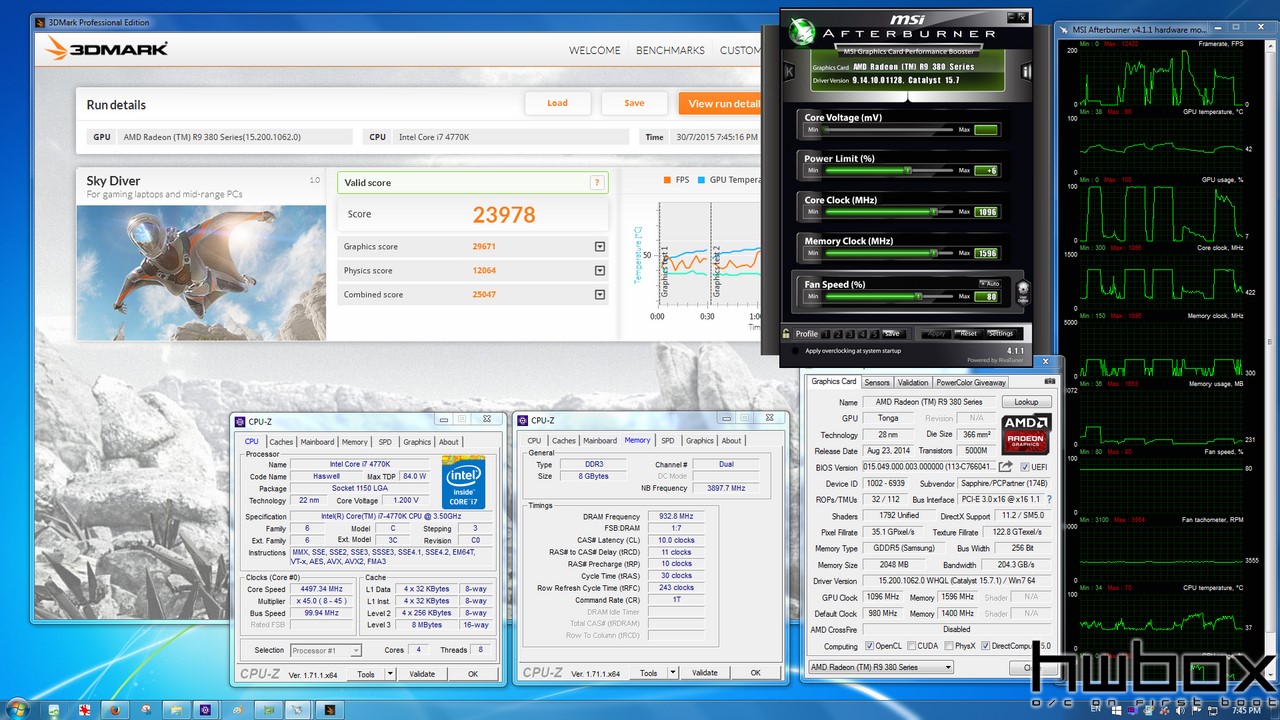Click the Save button in Run details
The image size is (1280, 720).
[x=634, y=103]
